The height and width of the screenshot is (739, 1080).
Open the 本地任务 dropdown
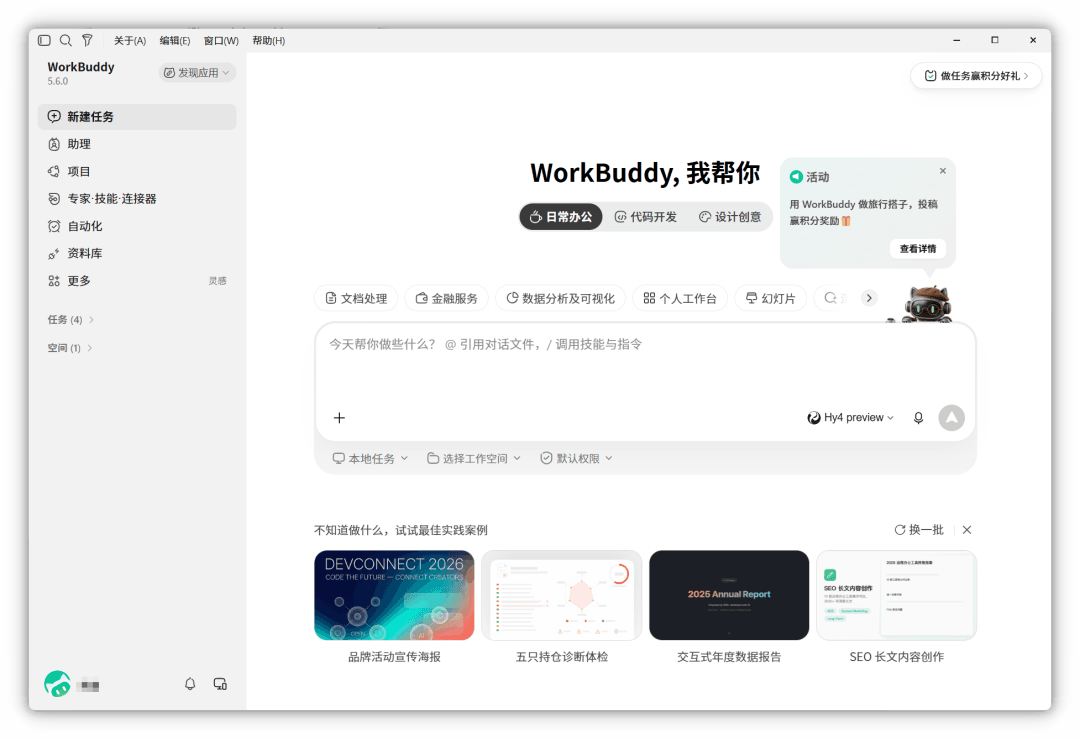click(x=370, y=458)
